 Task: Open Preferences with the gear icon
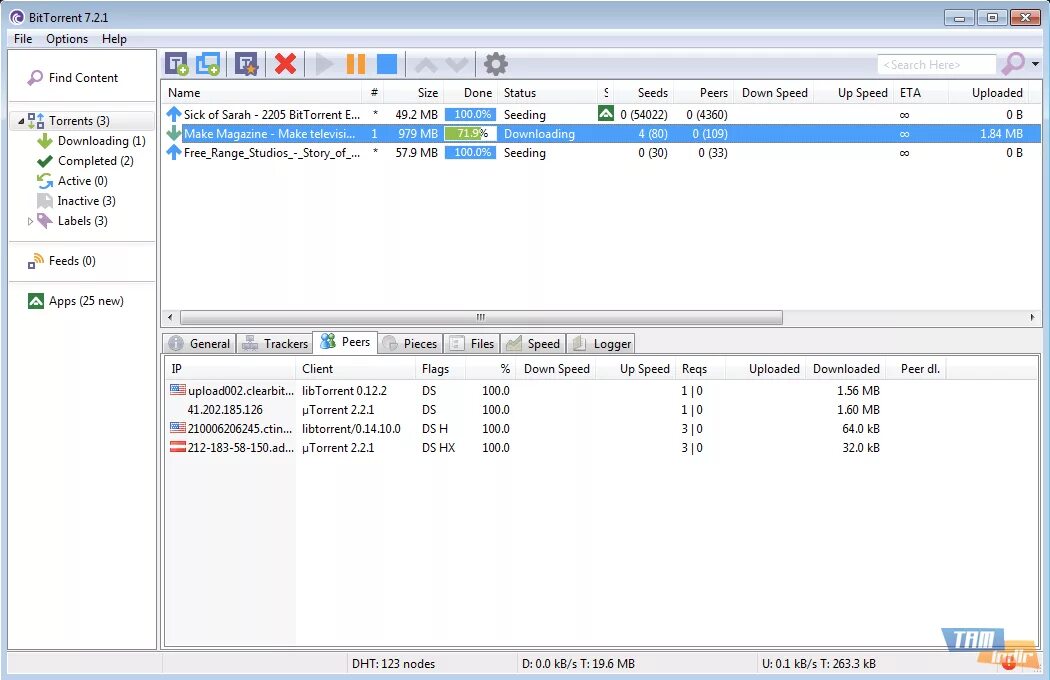496,64
